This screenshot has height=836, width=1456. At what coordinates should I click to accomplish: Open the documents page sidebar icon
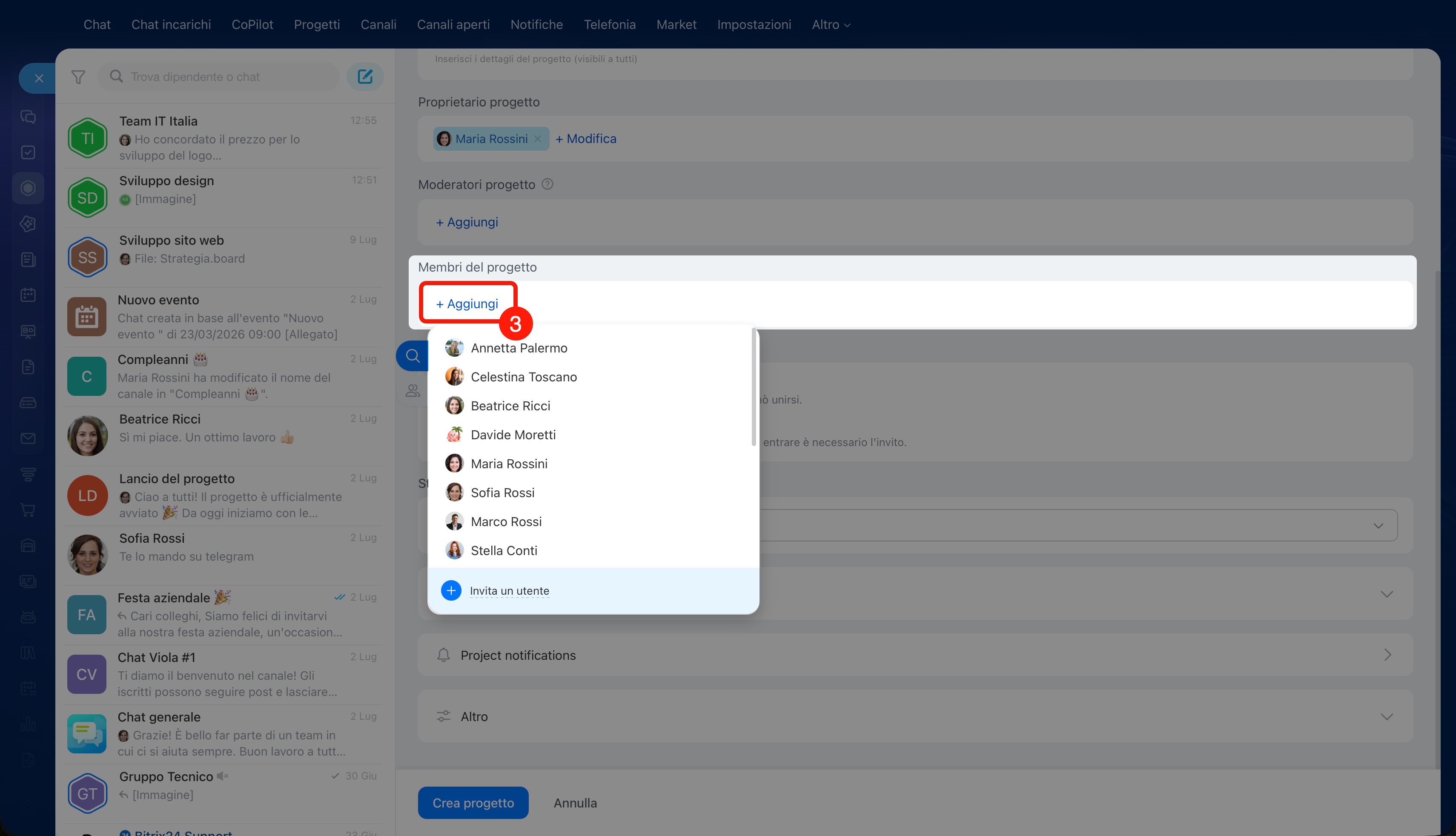click(x=28, y=366)
